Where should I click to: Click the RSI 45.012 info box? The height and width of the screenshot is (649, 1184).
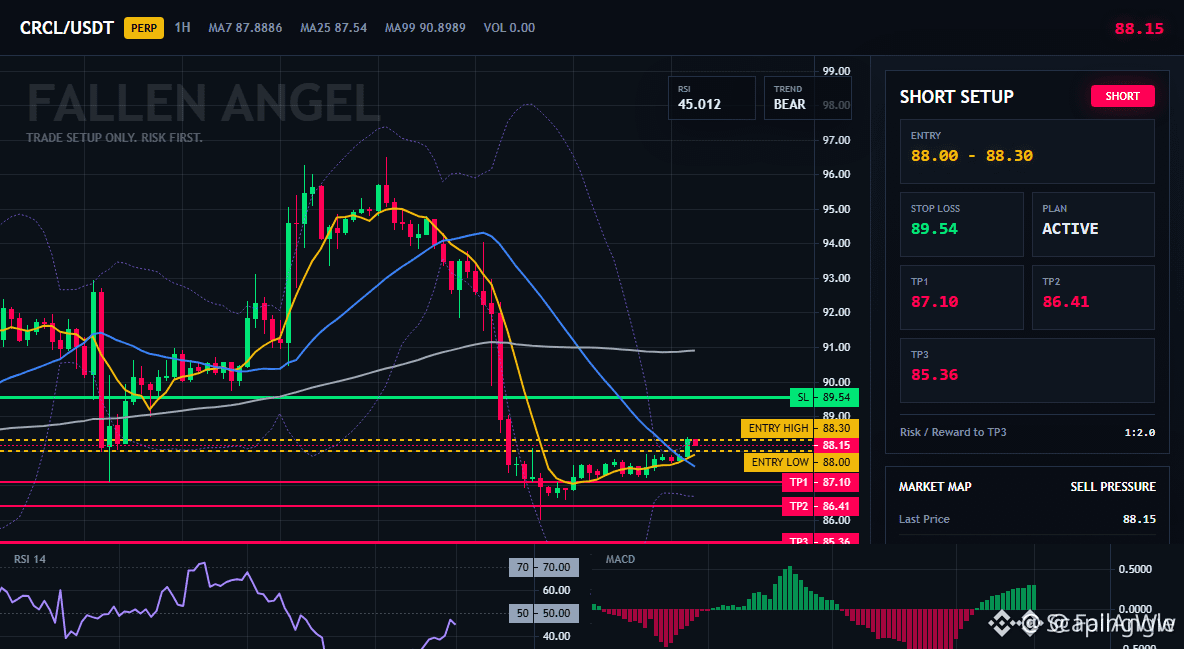711,98
